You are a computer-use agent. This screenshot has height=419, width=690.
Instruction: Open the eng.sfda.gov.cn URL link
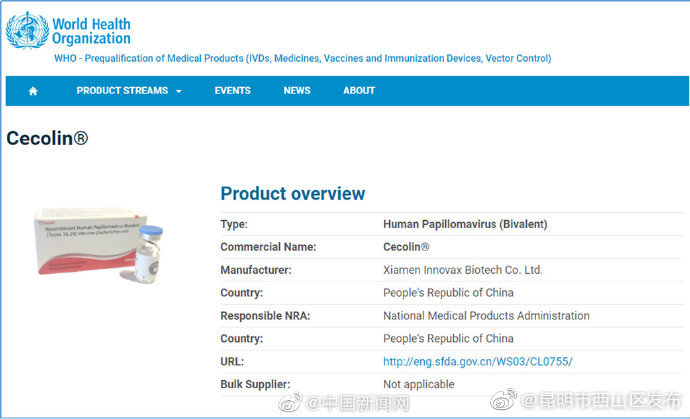pyautogui.click(x=478, y=361)
